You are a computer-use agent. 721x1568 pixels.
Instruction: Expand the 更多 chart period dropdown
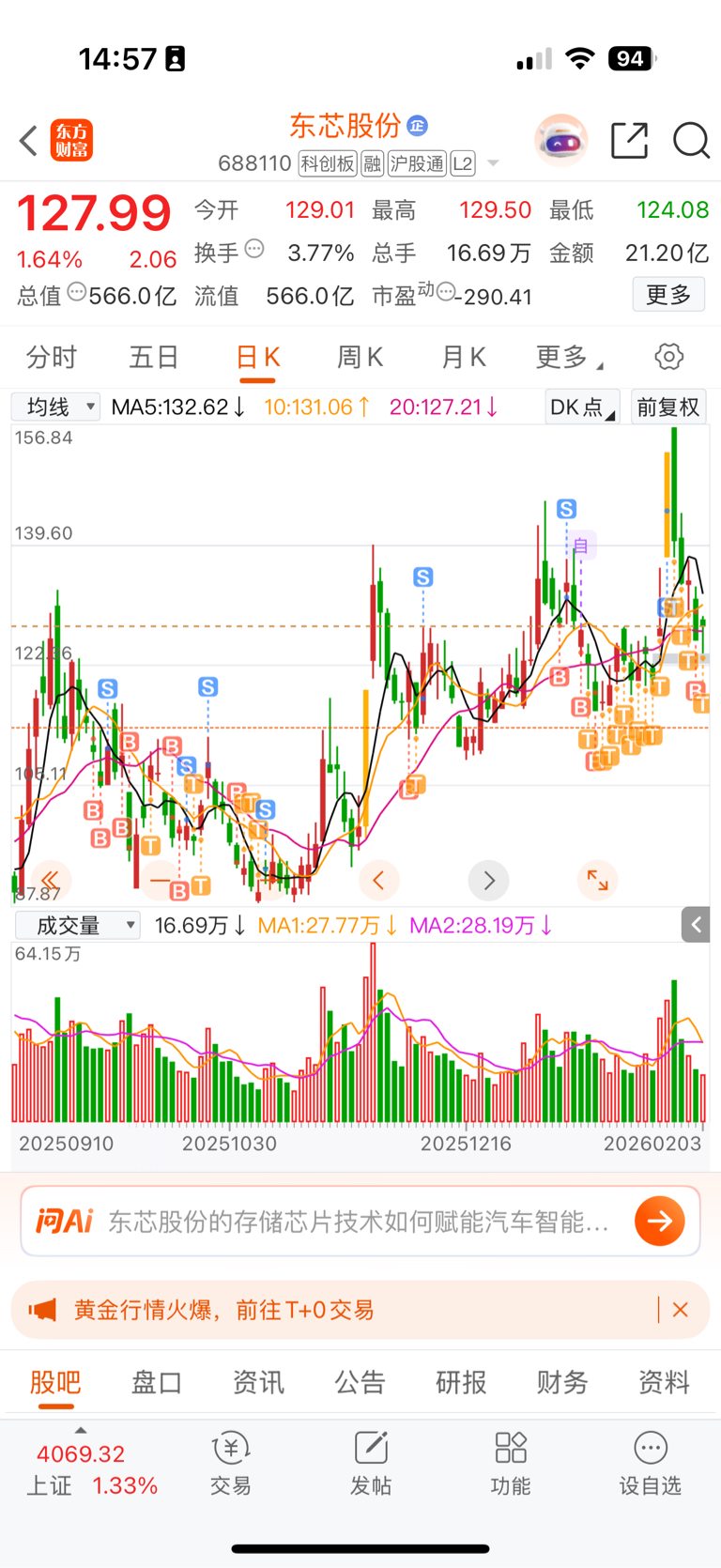[569, 358]
